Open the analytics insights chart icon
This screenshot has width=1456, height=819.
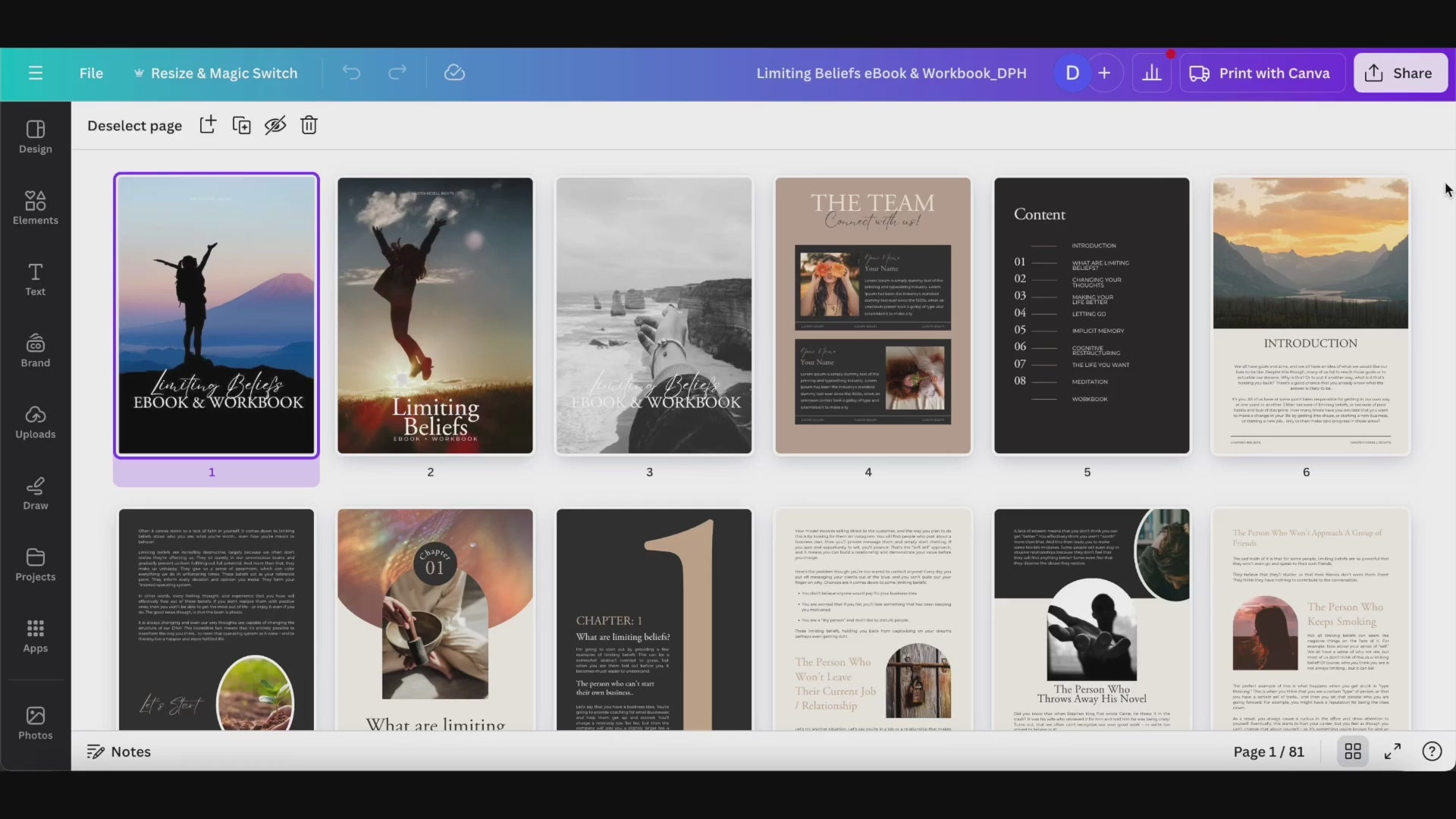[x=1152, y=73]
